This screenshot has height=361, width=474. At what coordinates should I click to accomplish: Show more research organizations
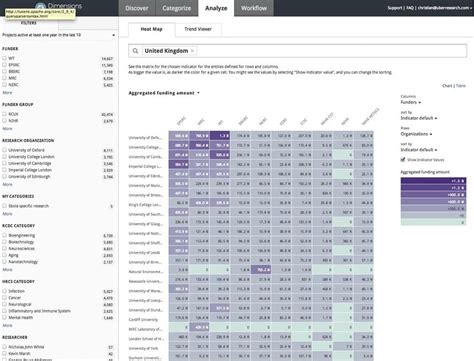pyautogui.click(x=7, y=184)
